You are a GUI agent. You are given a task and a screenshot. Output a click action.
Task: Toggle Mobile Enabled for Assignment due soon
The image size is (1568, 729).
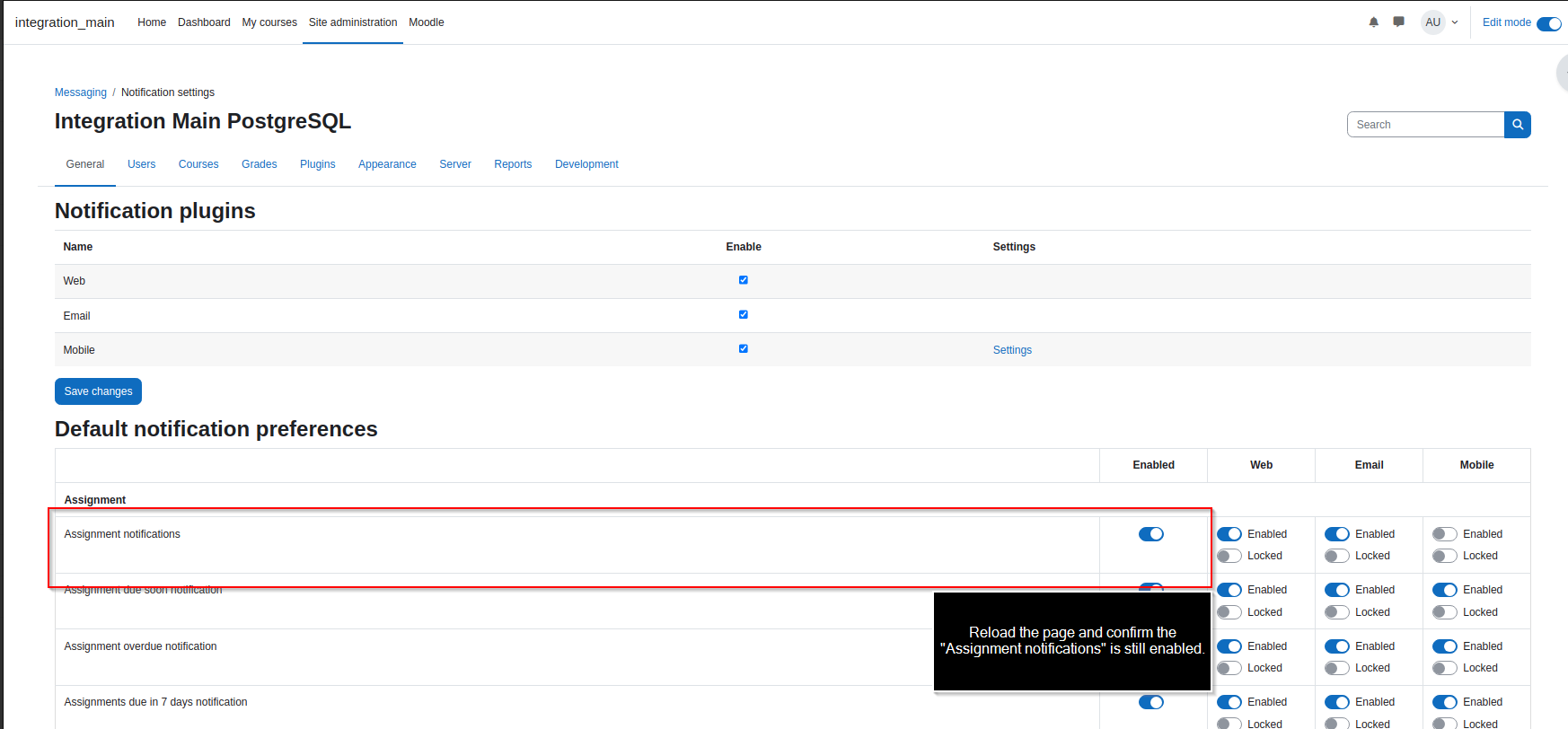[x=1444, y=590]
